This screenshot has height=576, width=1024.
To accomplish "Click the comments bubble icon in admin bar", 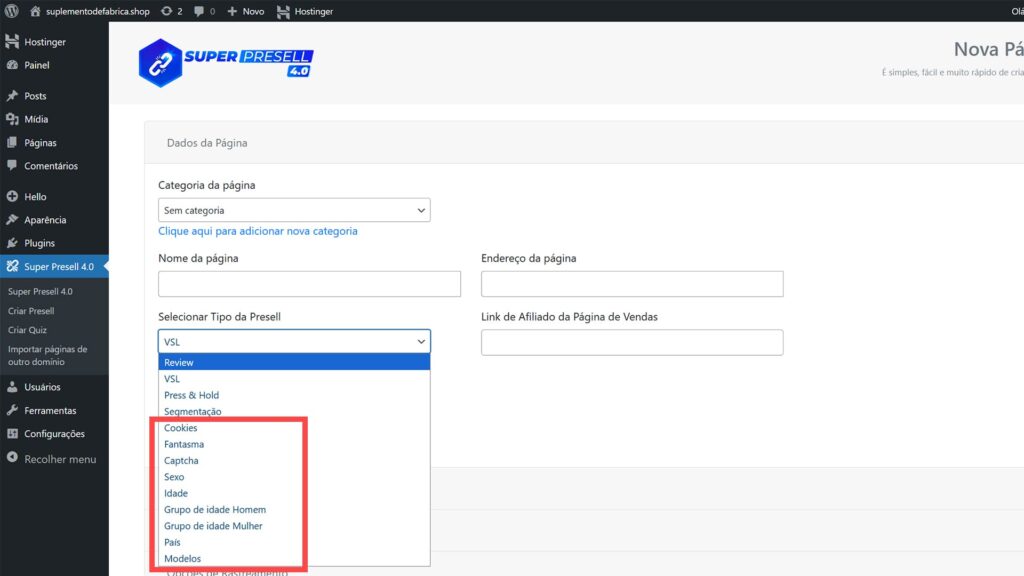I will [x=199, y=11].
